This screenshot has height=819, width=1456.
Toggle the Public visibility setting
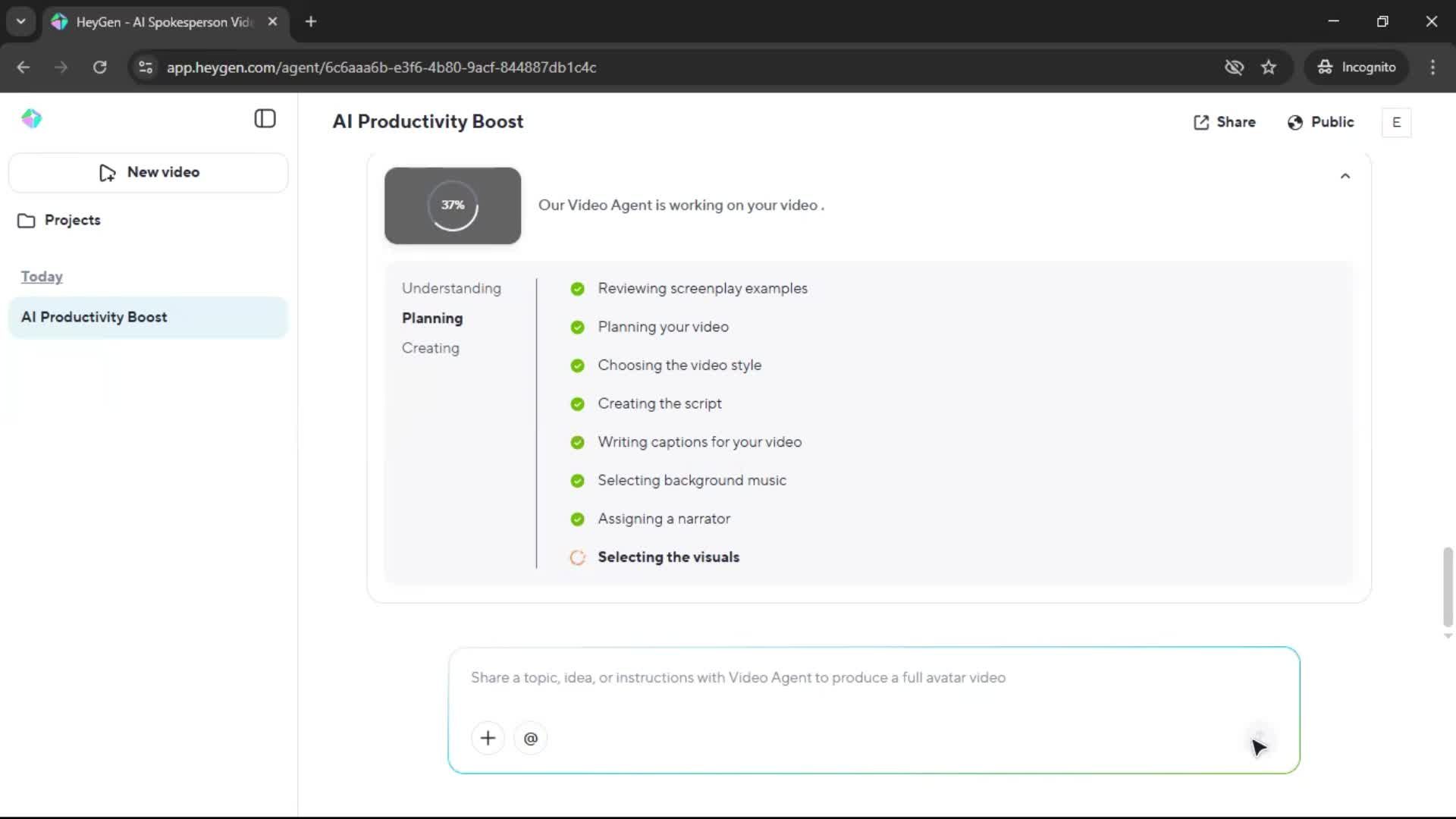coord(1320,122)
